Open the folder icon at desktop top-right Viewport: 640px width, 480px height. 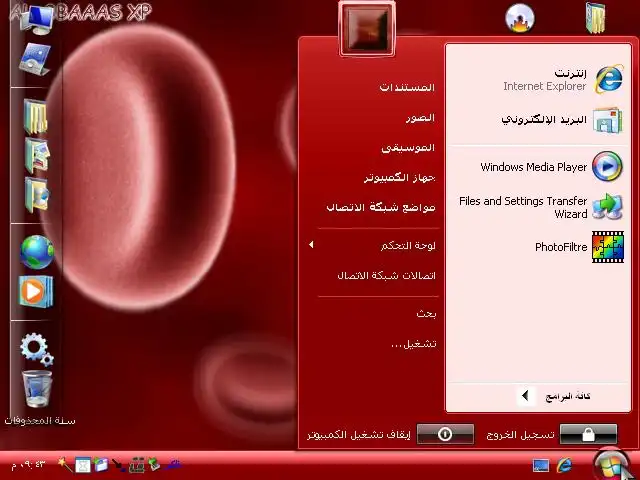tap(595, 18)
